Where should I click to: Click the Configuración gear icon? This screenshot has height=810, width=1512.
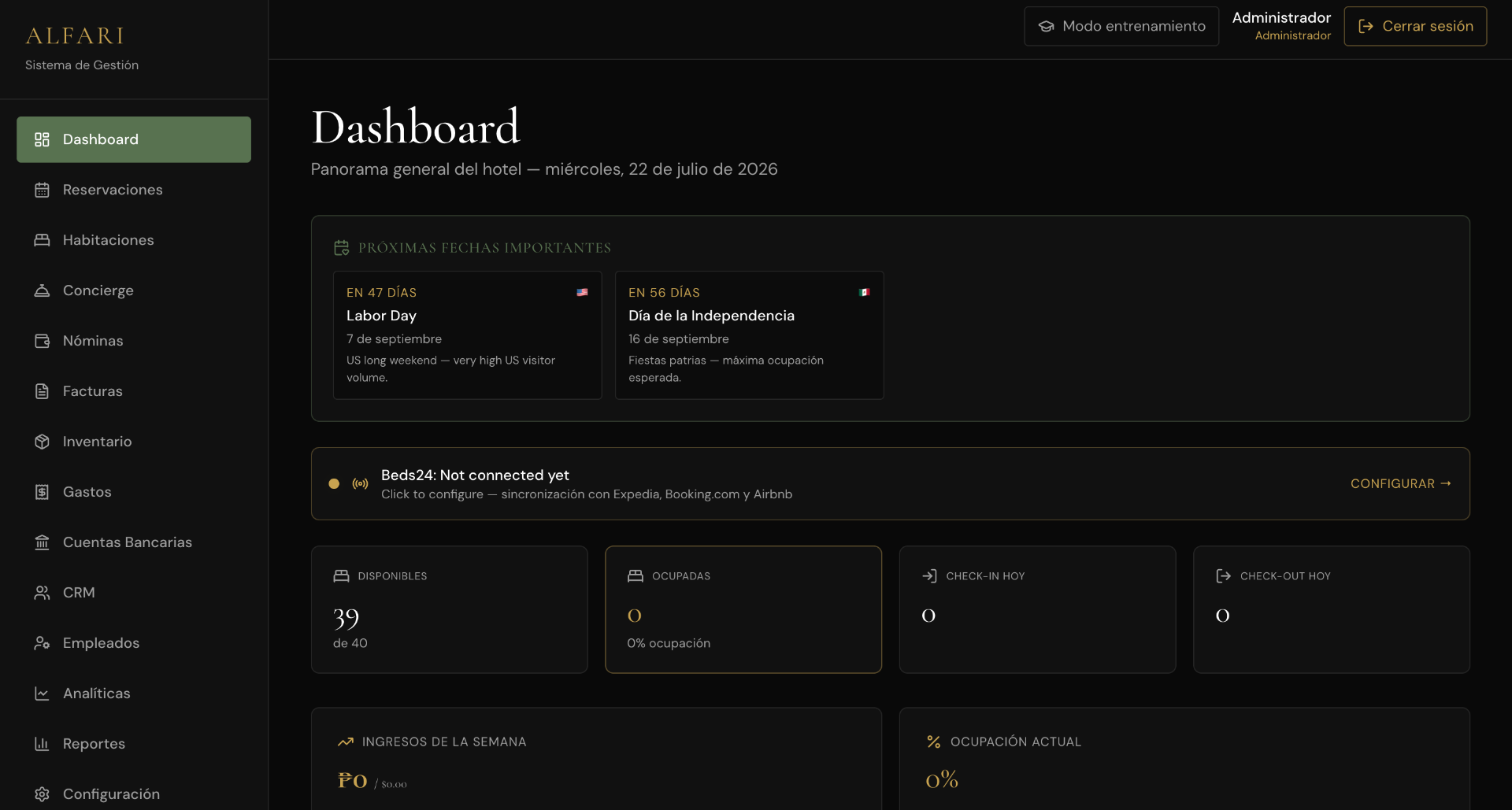42,794
